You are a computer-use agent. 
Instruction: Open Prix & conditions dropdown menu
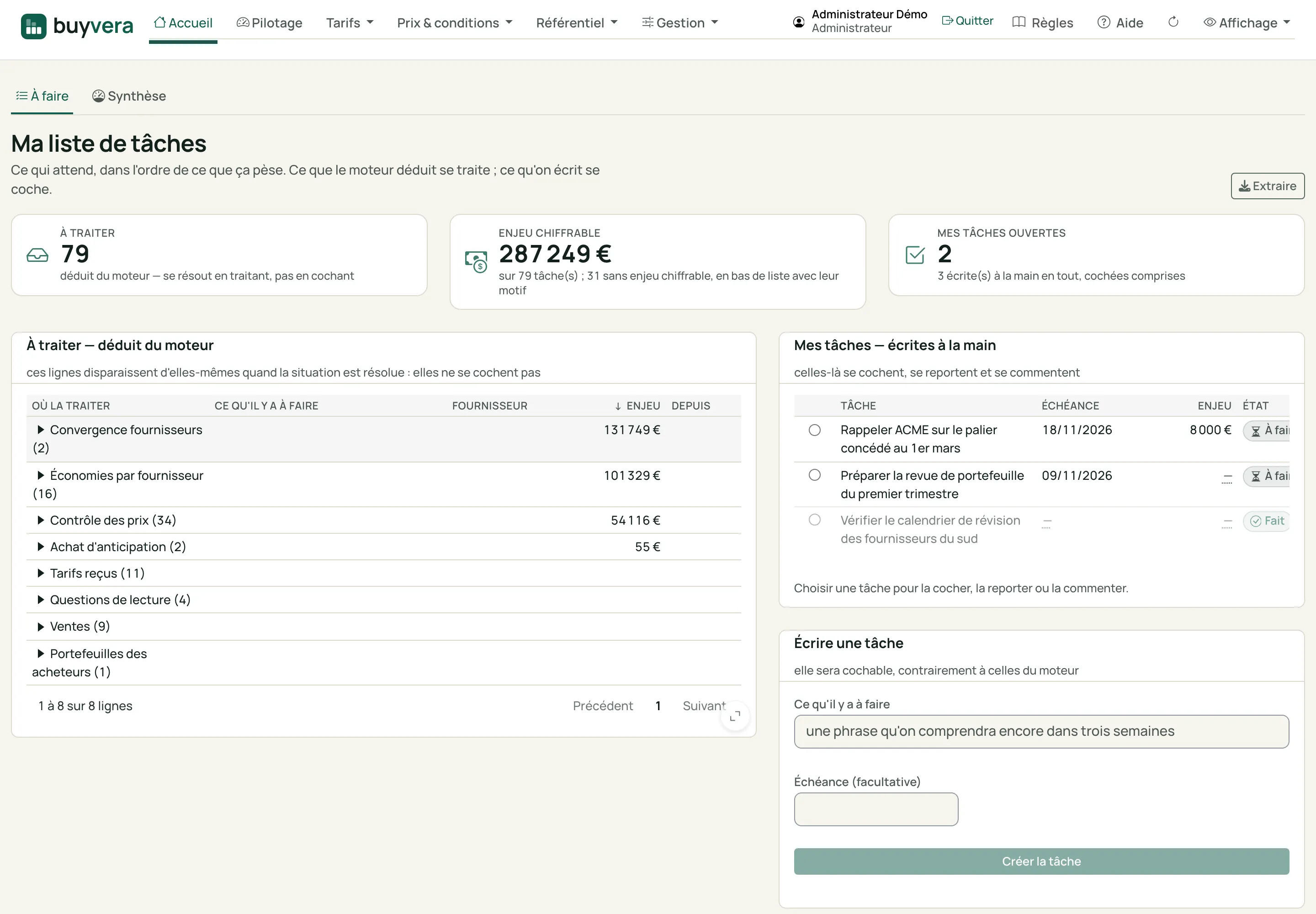[x=455, y=23]
